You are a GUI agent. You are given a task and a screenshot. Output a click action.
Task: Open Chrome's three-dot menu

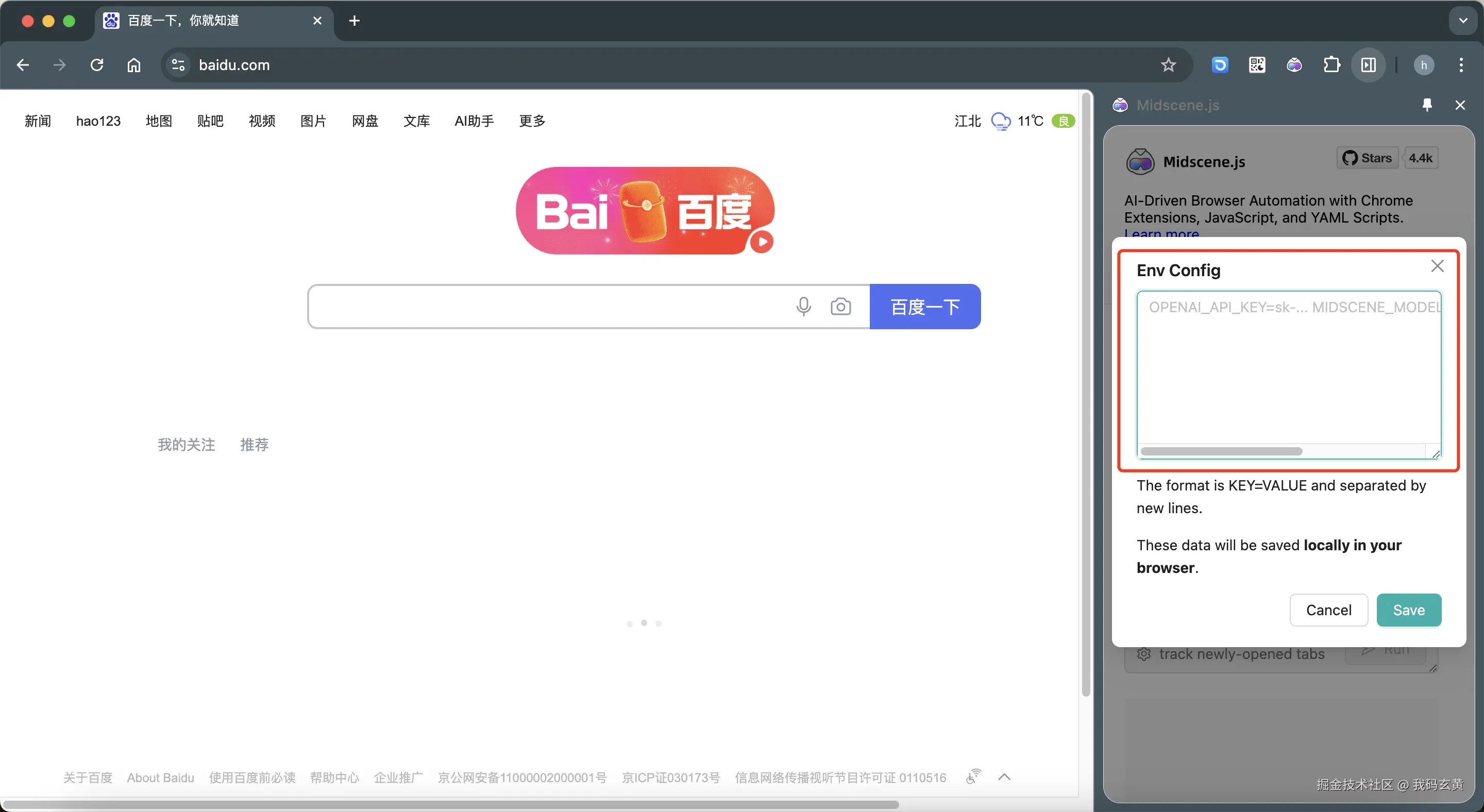point(1460,65)
